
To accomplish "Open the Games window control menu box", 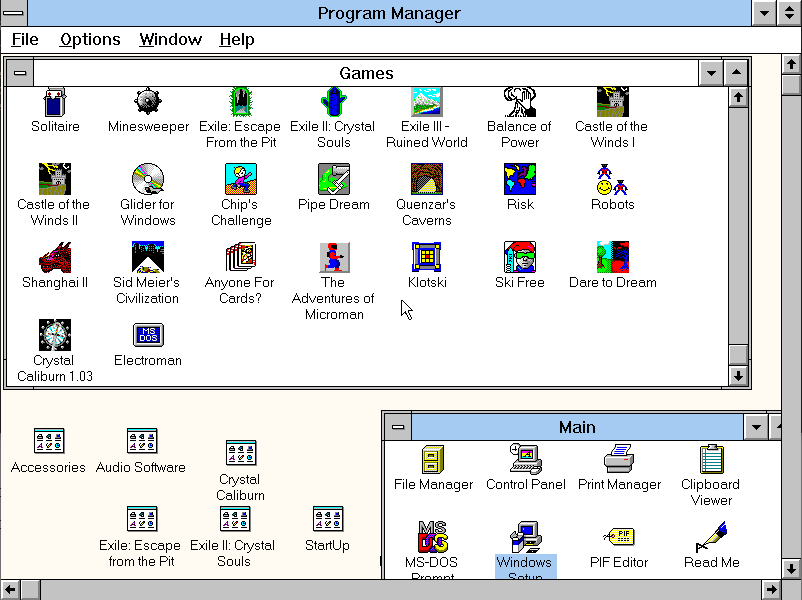I will click(20, 73).
